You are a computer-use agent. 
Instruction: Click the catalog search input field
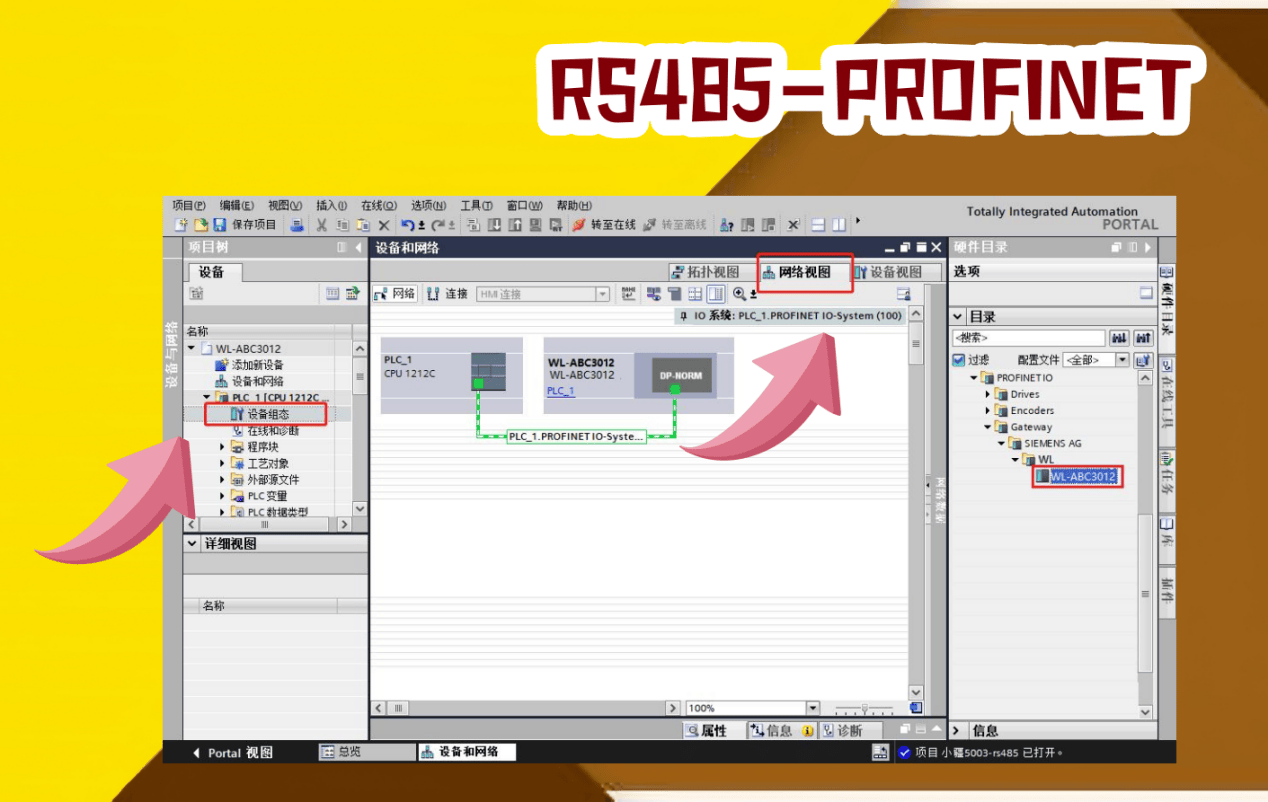pyautogui.click(x=1029, y=338)
